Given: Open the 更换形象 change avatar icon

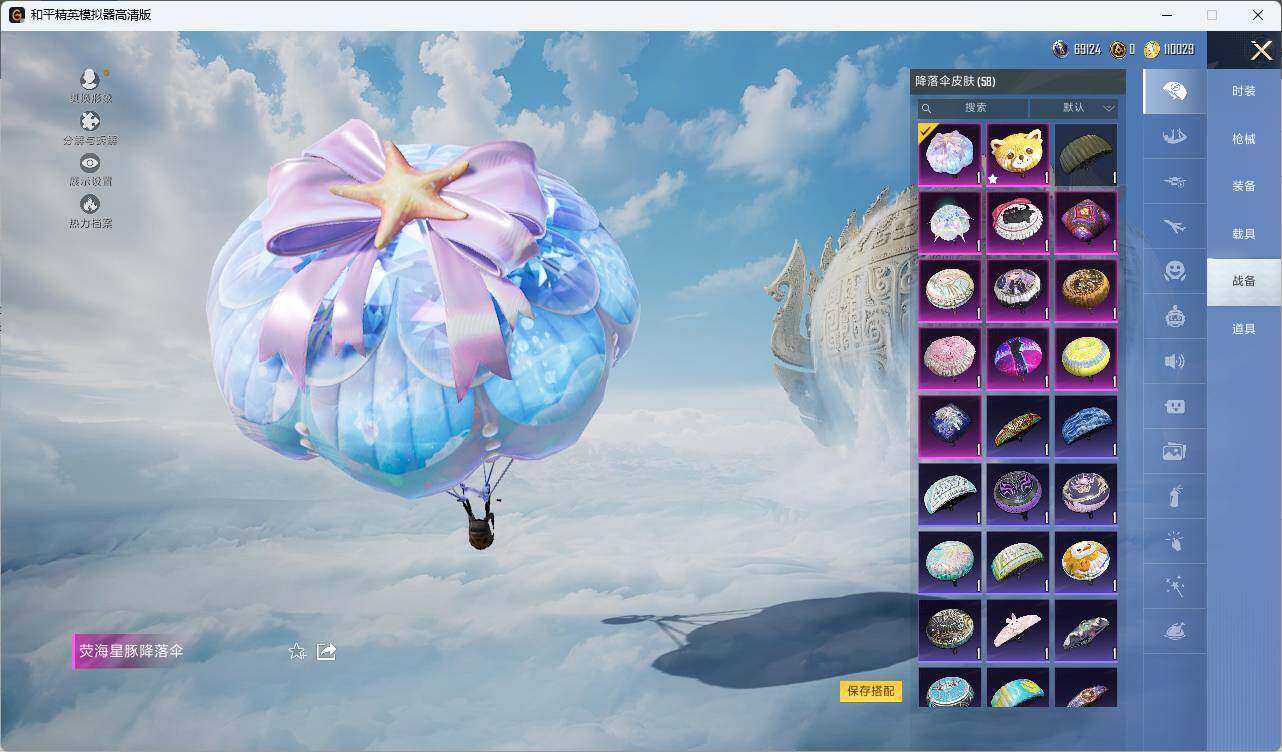Looking at the screenshot, I should click(90, 79).
